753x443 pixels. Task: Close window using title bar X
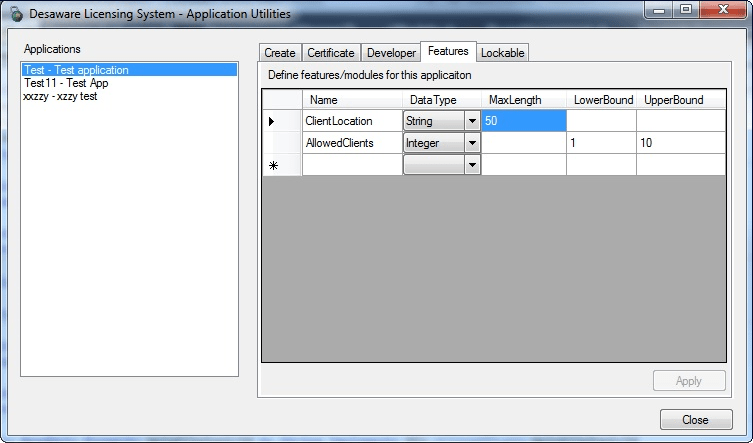tap(723, 10)
